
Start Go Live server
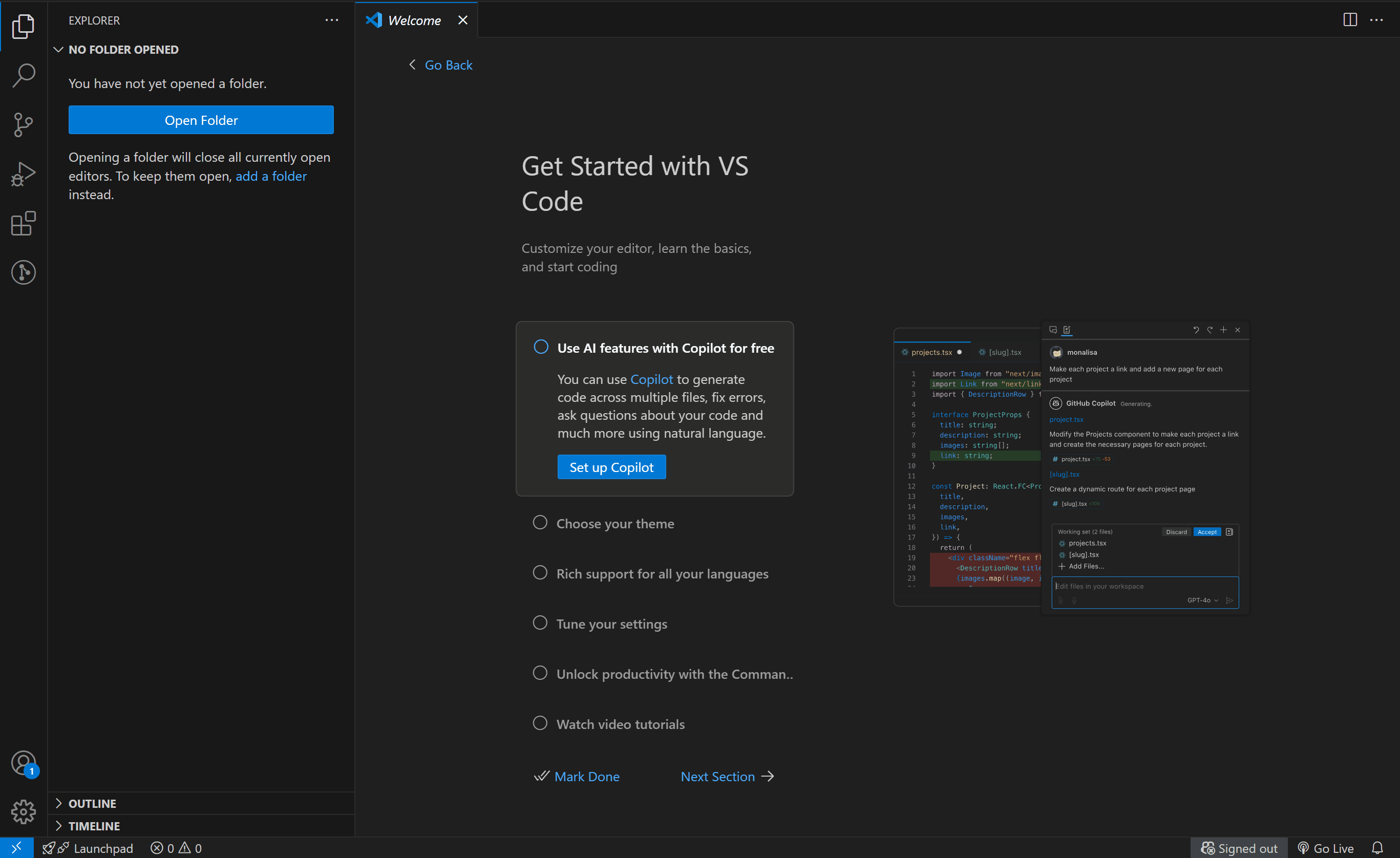(1326, 848)
